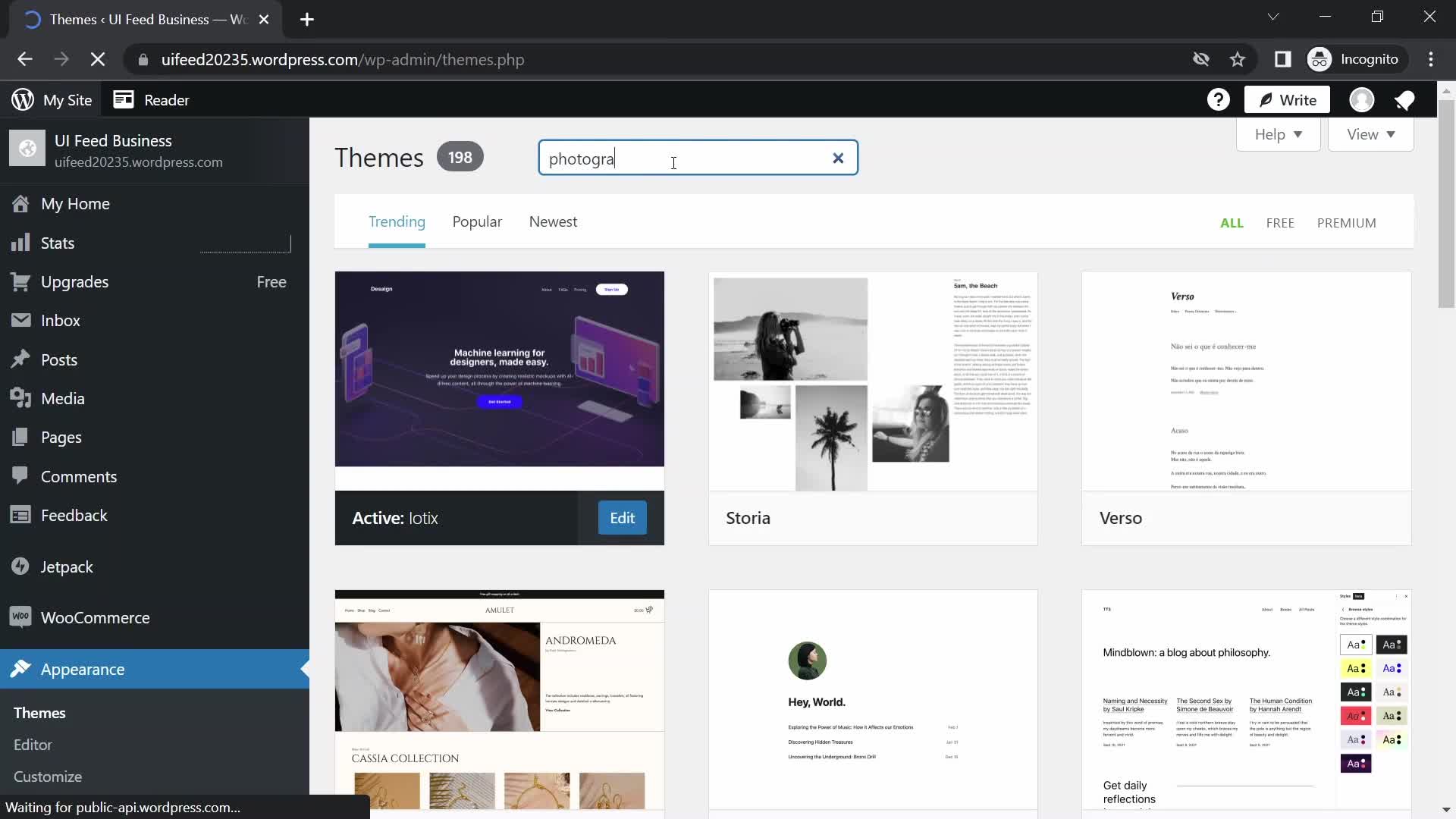
Task: Expand the Appearance sidebar section
Action: pos(82,668)
